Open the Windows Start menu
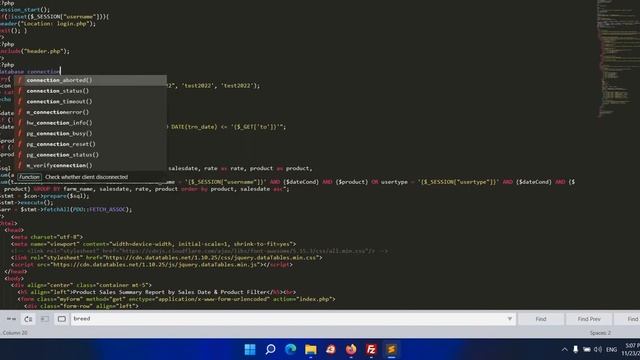 coord(250,349)
